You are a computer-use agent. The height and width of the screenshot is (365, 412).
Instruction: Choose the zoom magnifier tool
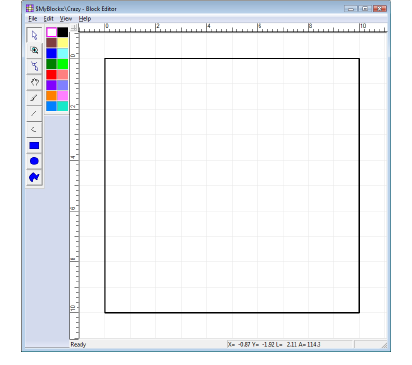click(34, 50)
